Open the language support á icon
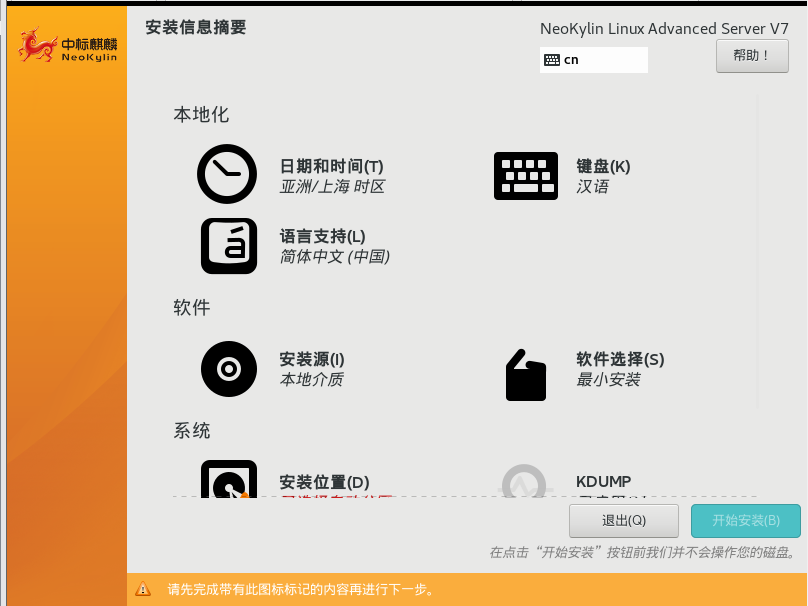Viewport: 808px width, 606px height. click(229, 246)
